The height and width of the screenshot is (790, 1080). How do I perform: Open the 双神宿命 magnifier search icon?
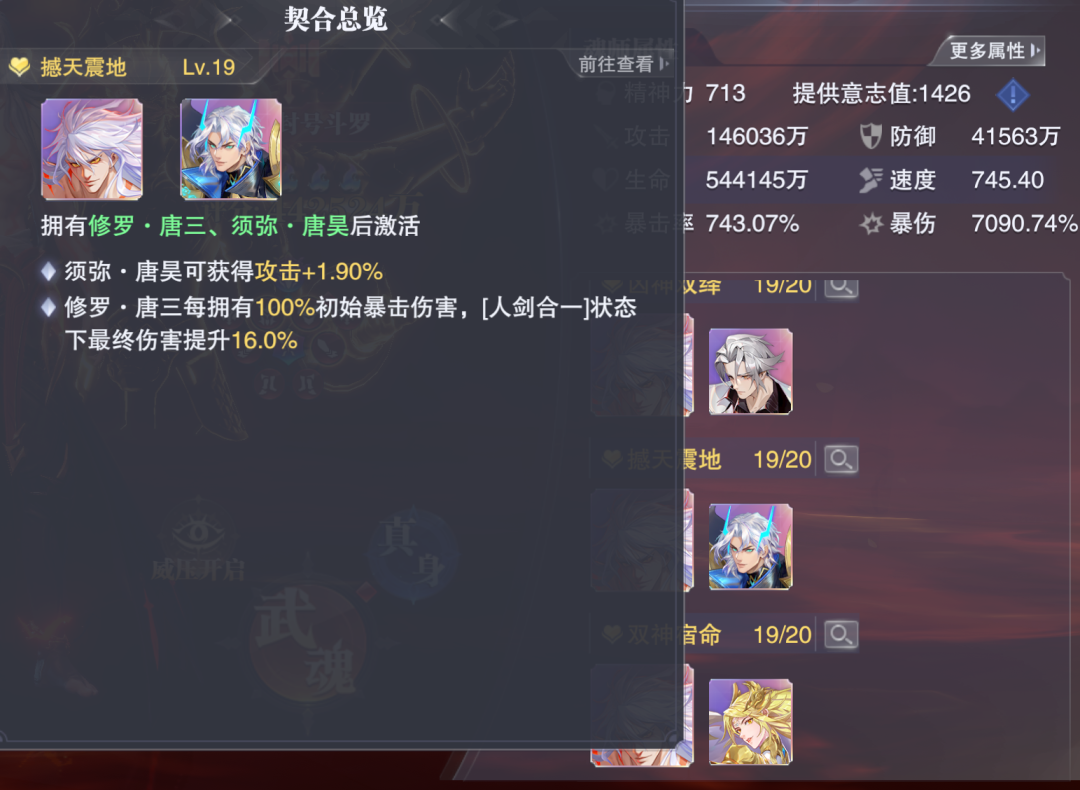[x=841, y=634]
